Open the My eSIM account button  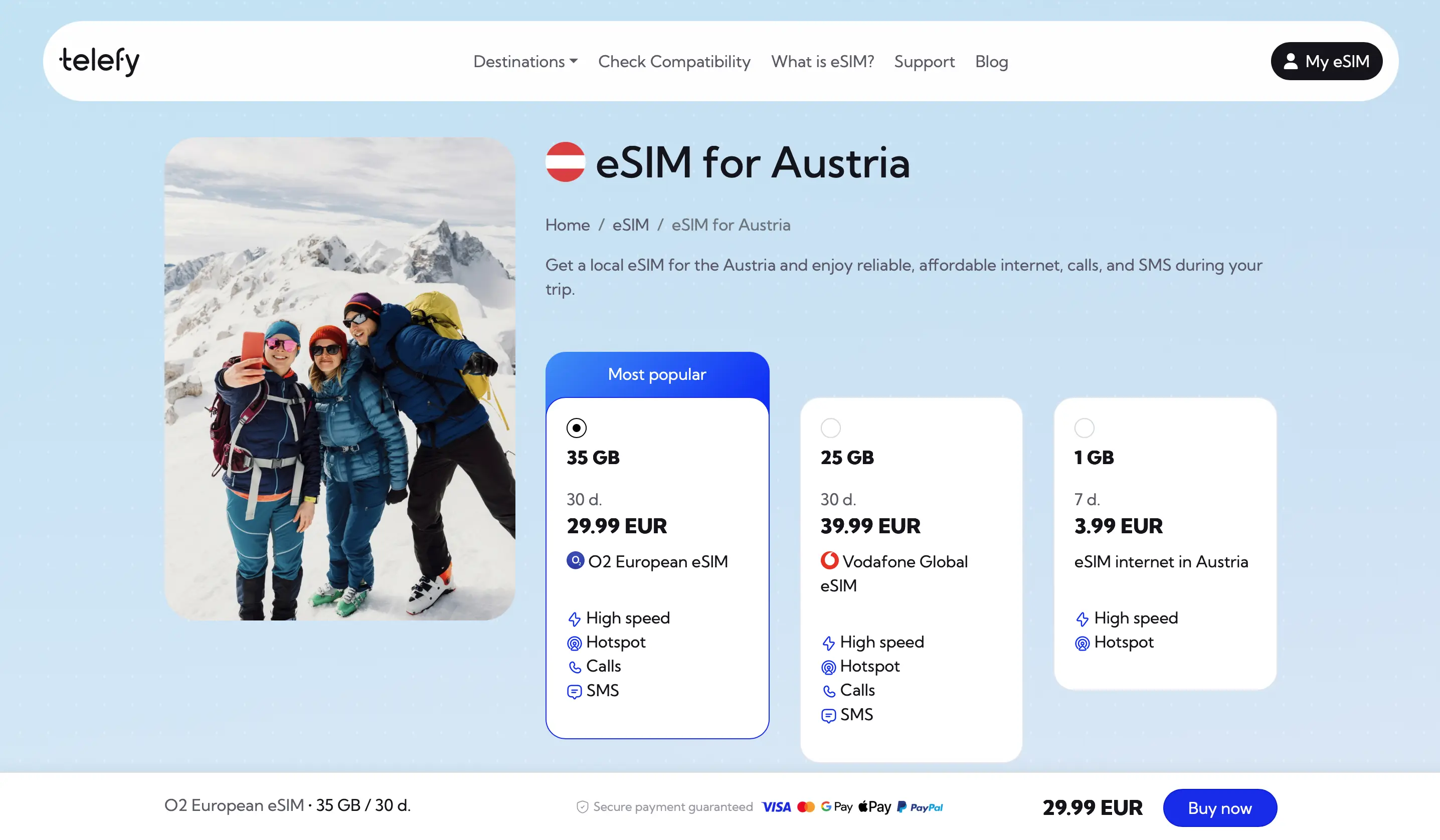point(1326,61)
